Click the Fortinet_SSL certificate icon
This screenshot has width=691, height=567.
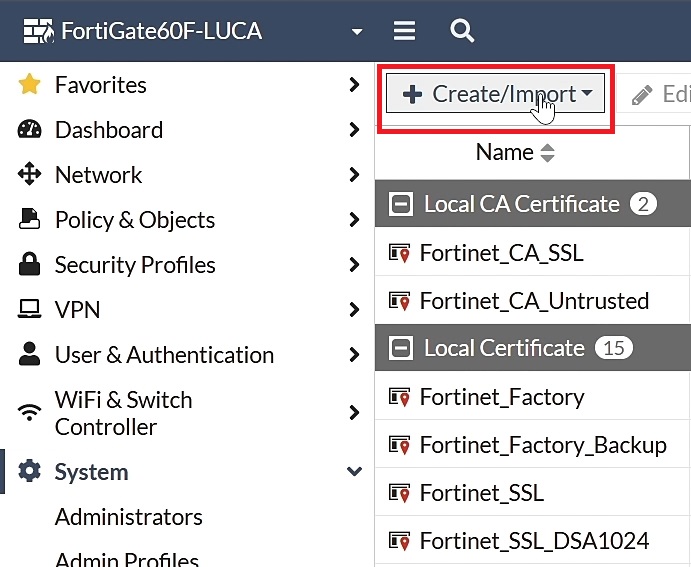click(400, 493)
